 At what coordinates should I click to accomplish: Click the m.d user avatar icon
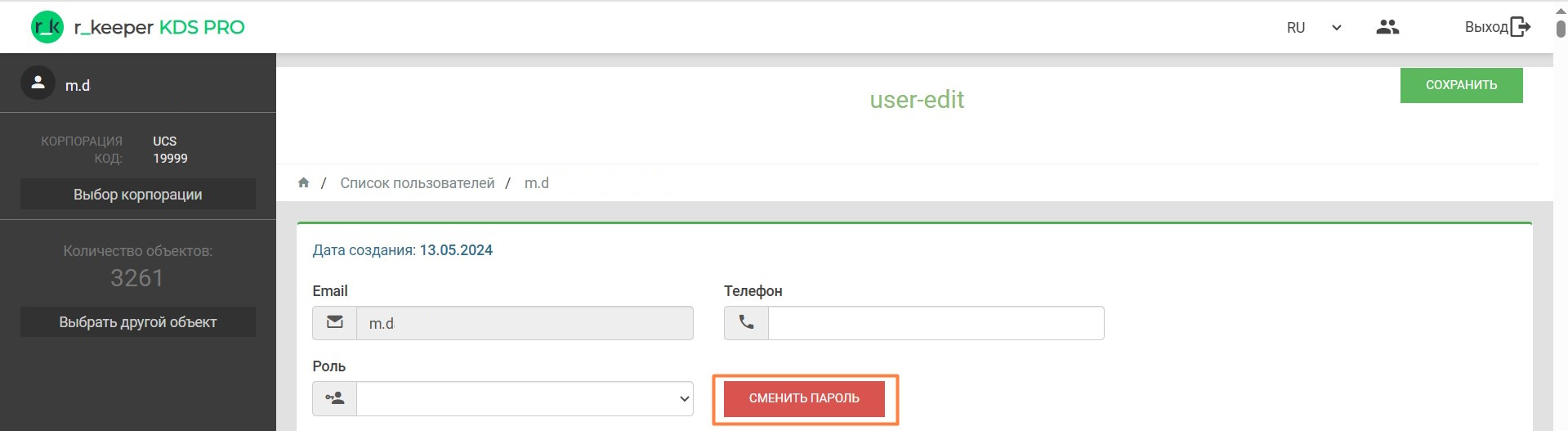tap(38, 83)
